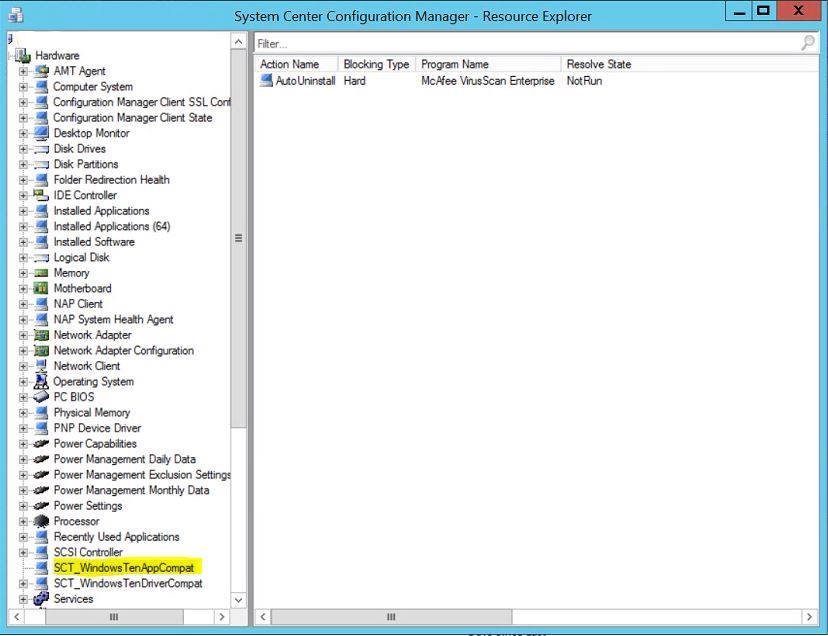Click inside the Filter input field
Viewport: 828px width, 636px height.
click(528, 43)
